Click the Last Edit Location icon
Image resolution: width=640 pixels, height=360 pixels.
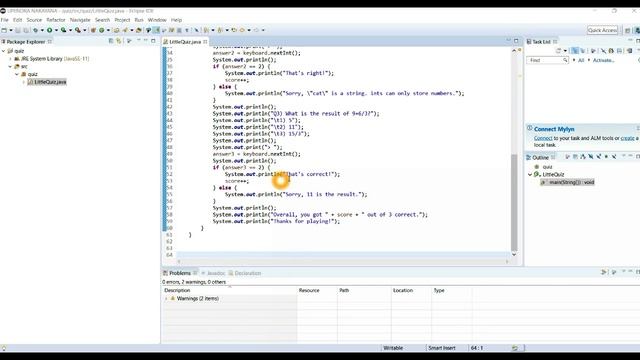pyautogui.click(x=234, y=30)
